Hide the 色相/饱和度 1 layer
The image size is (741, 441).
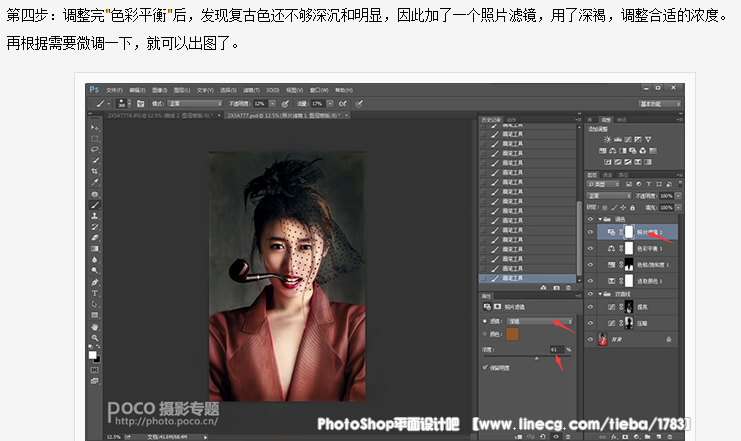pyautogui.click(x=590, y=265)
